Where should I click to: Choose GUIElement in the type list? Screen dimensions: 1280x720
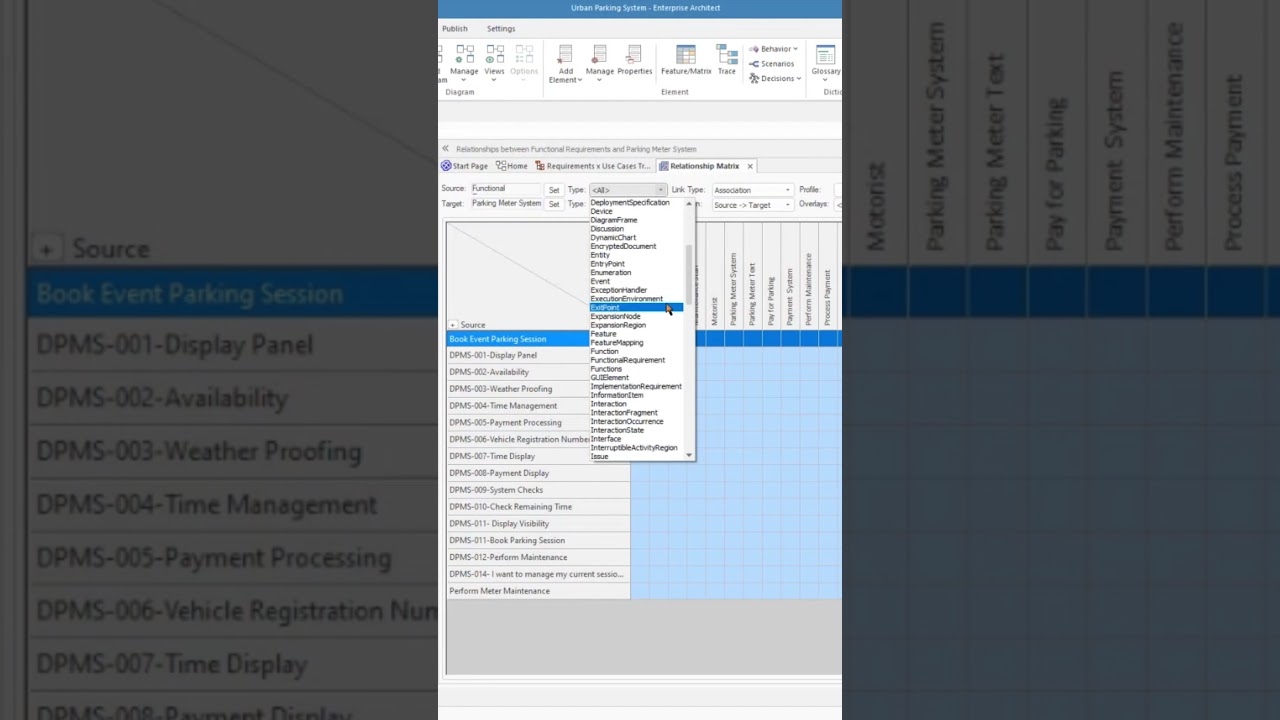(x=610, y=378)
